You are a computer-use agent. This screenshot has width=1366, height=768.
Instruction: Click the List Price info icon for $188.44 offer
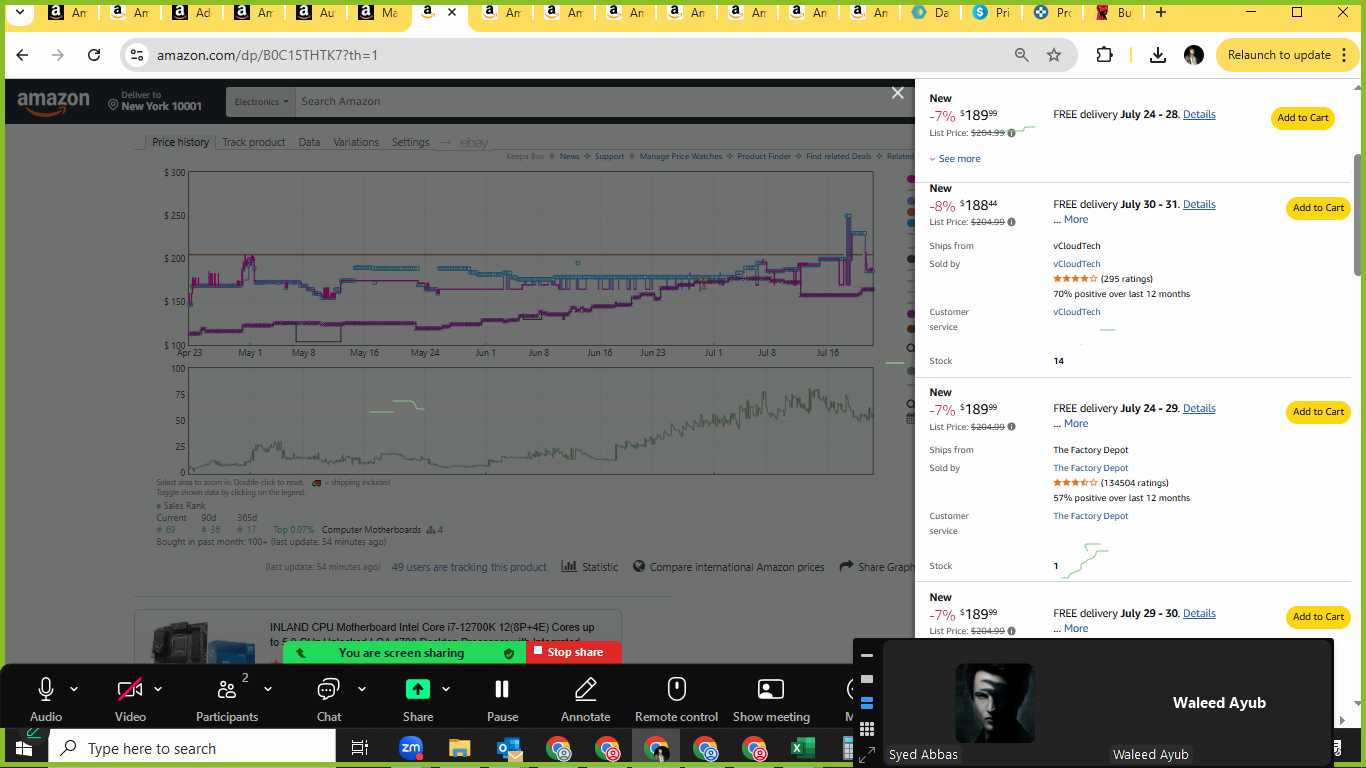[1011, 222]
